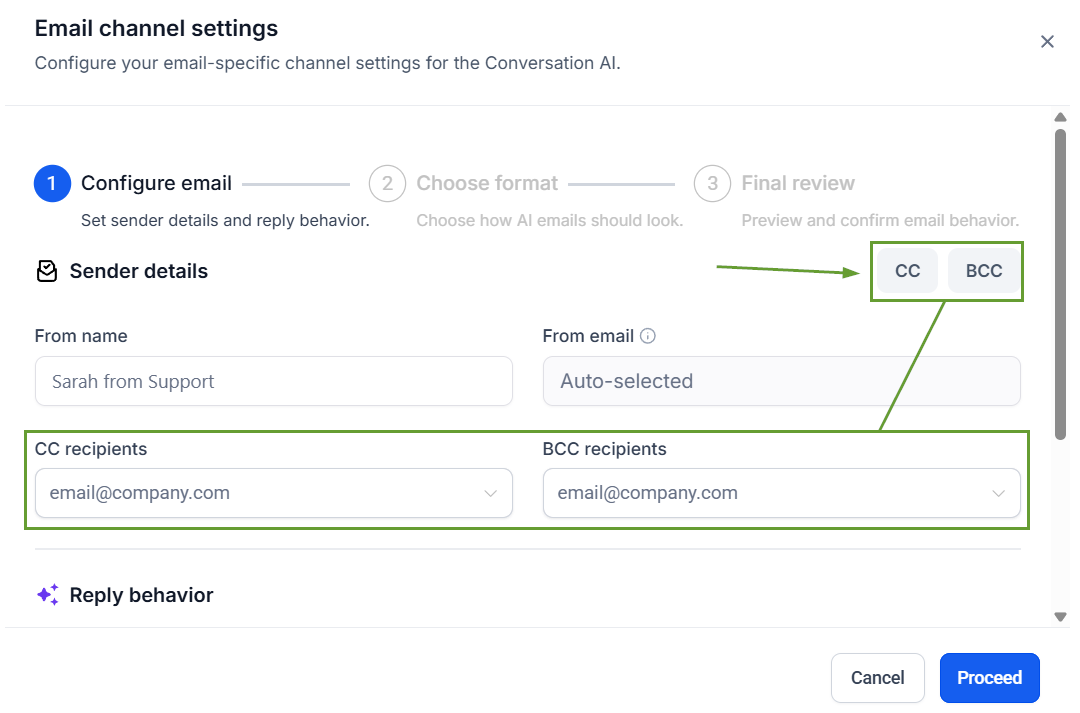Click the scroll up arrow
The height and width of the screenshot is (713, 1080).
point(1060,117)
